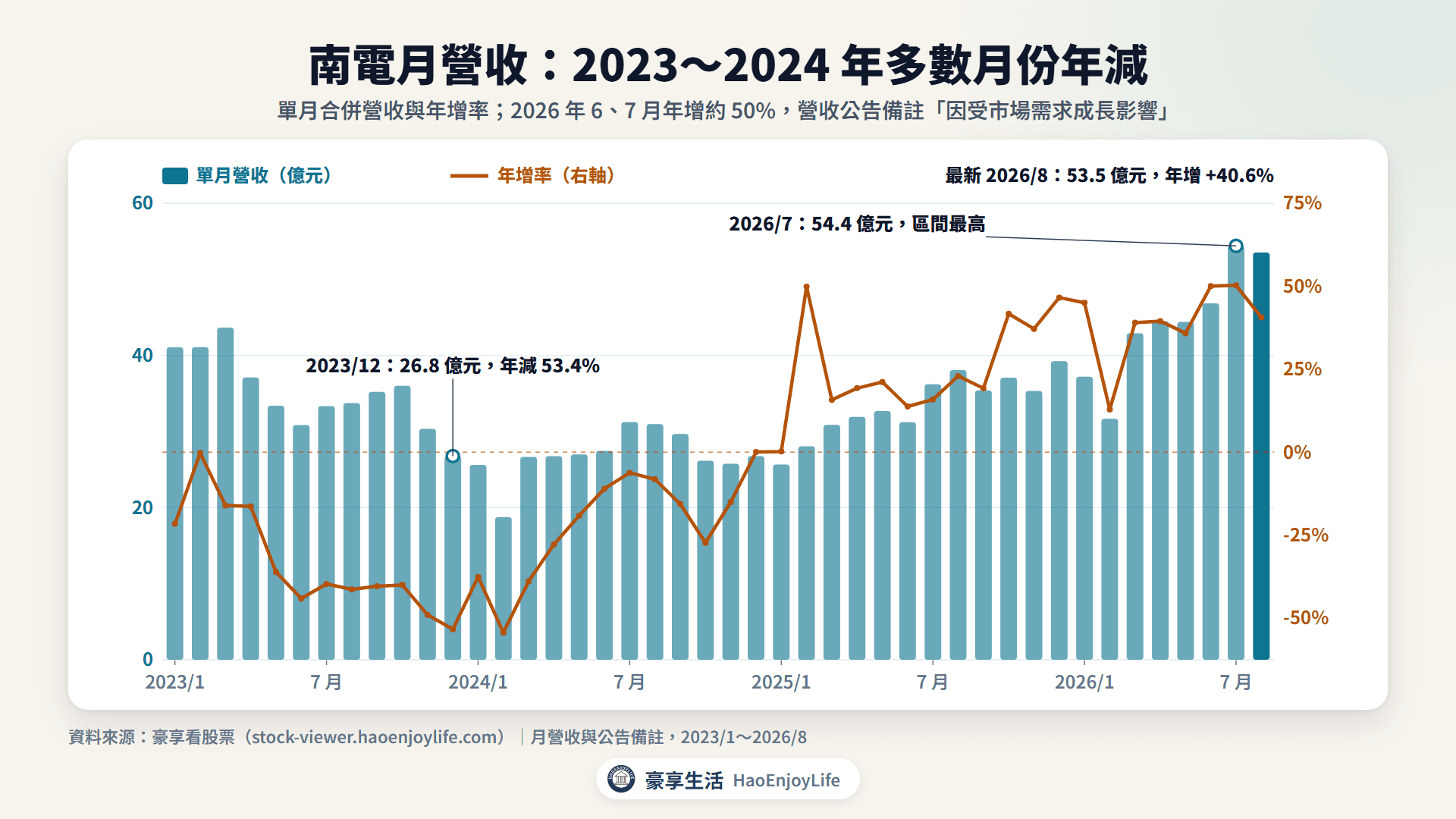1456x819 pixels.
Task: Click the teal 單月營收 legend swatch
Action: [175, 176]
